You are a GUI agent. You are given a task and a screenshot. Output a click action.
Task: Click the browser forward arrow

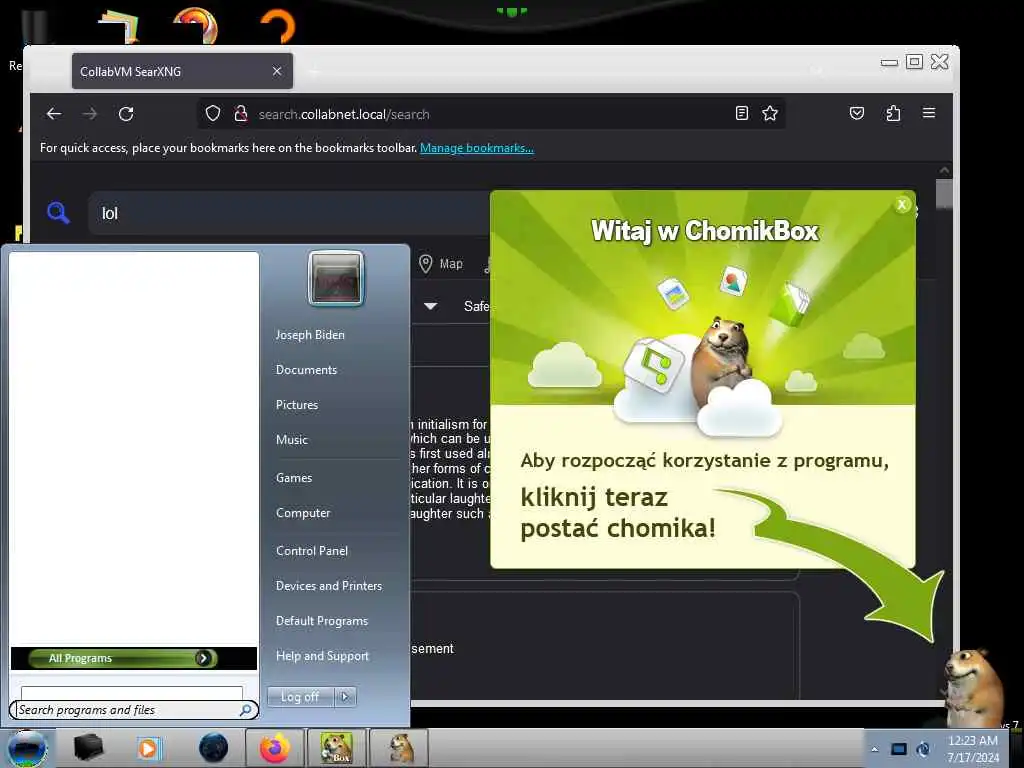pos(89,114)
